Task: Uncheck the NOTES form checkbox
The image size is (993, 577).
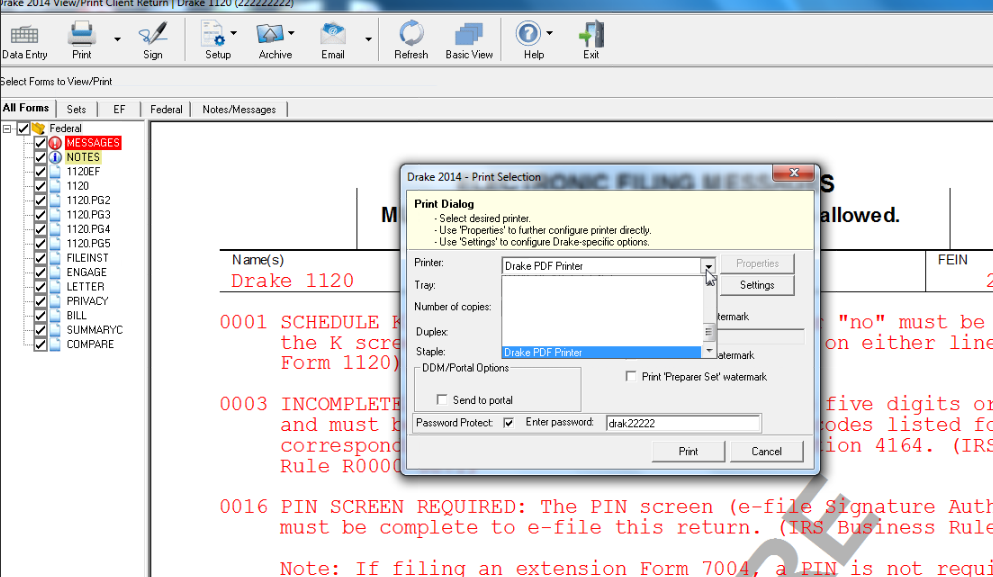Action: [40, 157]
